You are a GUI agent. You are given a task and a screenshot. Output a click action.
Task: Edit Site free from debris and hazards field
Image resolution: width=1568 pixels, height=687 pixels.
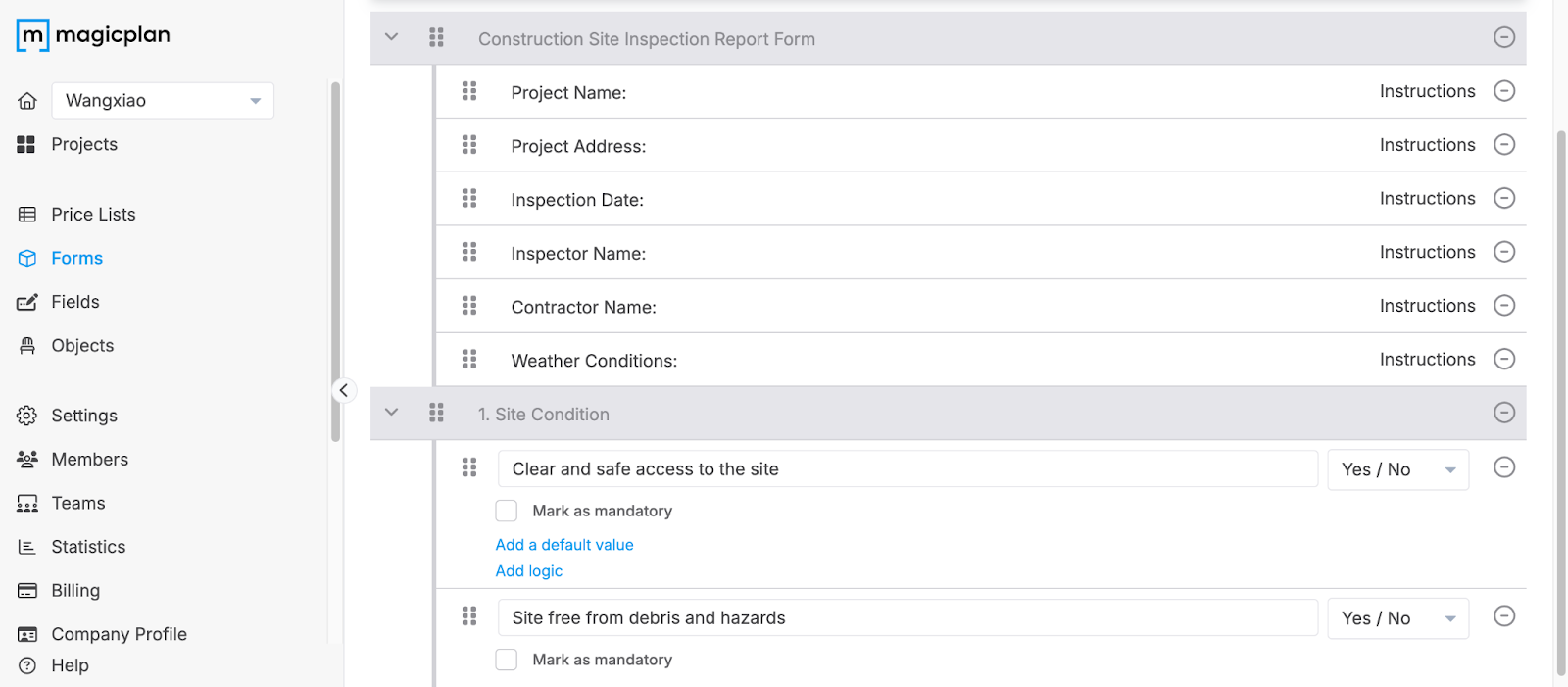tap(907, 618)
